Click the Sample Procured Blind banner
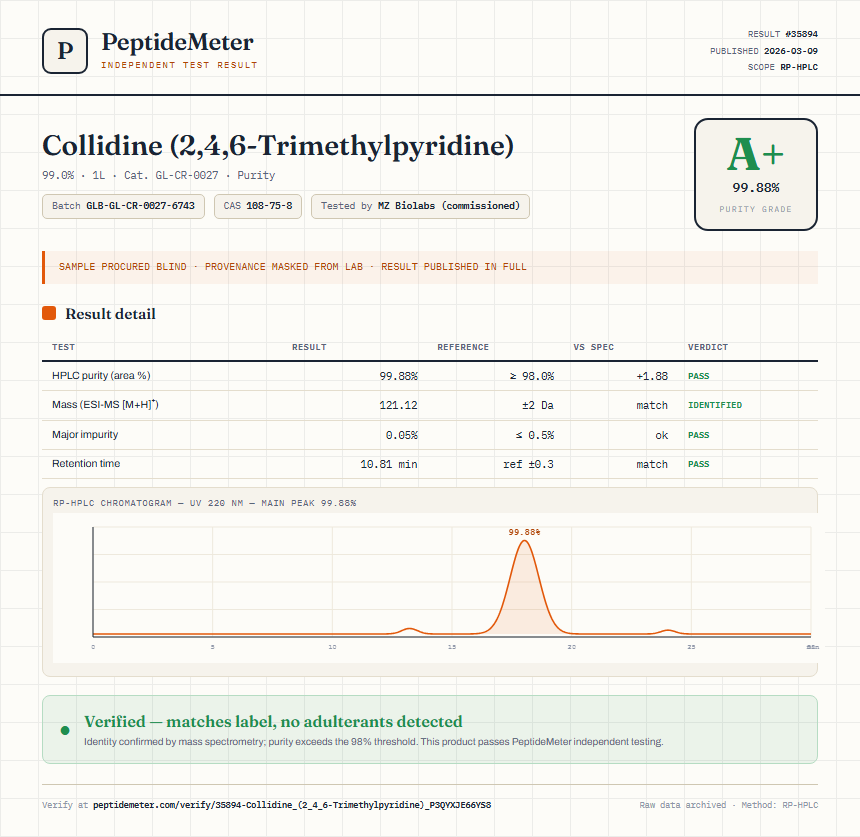The width and height of the screenshot is (860, 837). coord(430,267)
